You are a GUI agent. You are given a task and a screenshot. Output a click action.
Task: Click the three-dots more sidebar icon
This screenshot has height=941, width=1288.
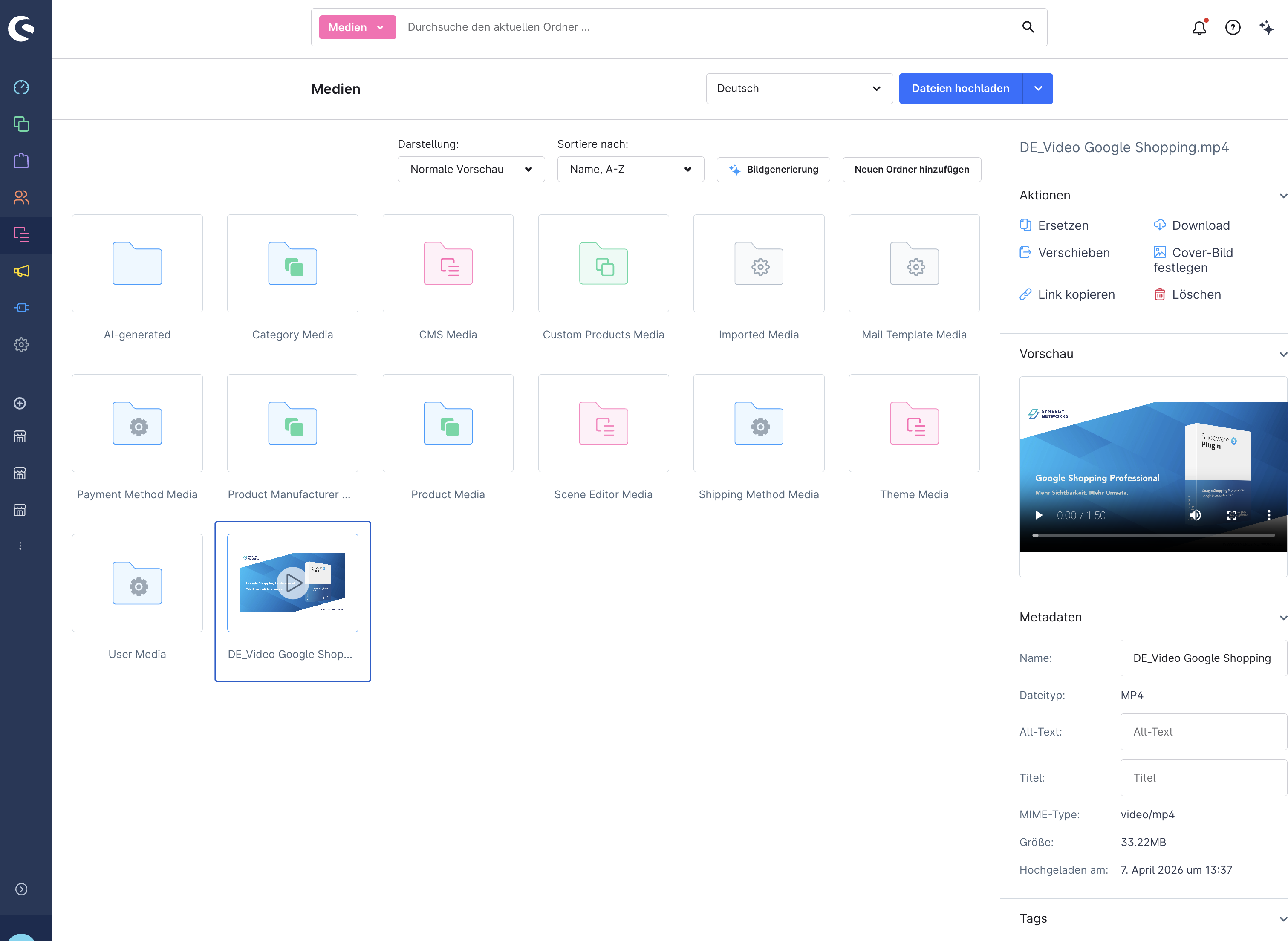(x=20, y=546)
